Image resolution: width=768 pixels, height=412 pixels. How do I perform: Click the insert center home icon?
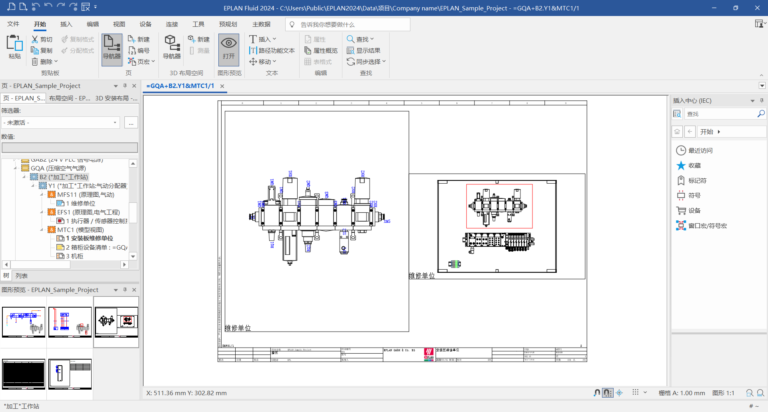pyautogui.click(x=677, y=132)
